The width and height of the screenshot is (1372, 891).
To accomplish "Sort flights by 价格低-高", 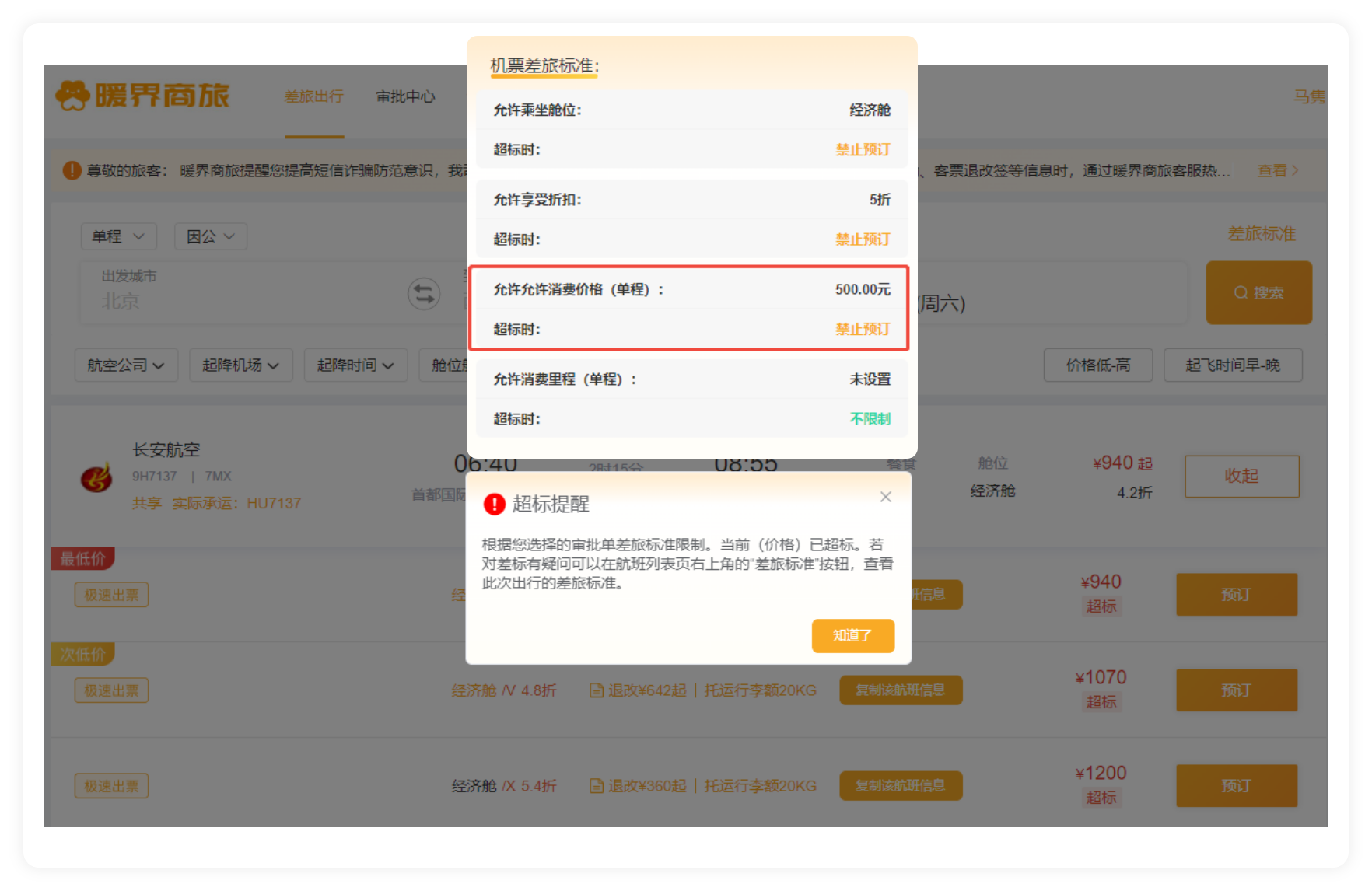I will (1097, 365).
